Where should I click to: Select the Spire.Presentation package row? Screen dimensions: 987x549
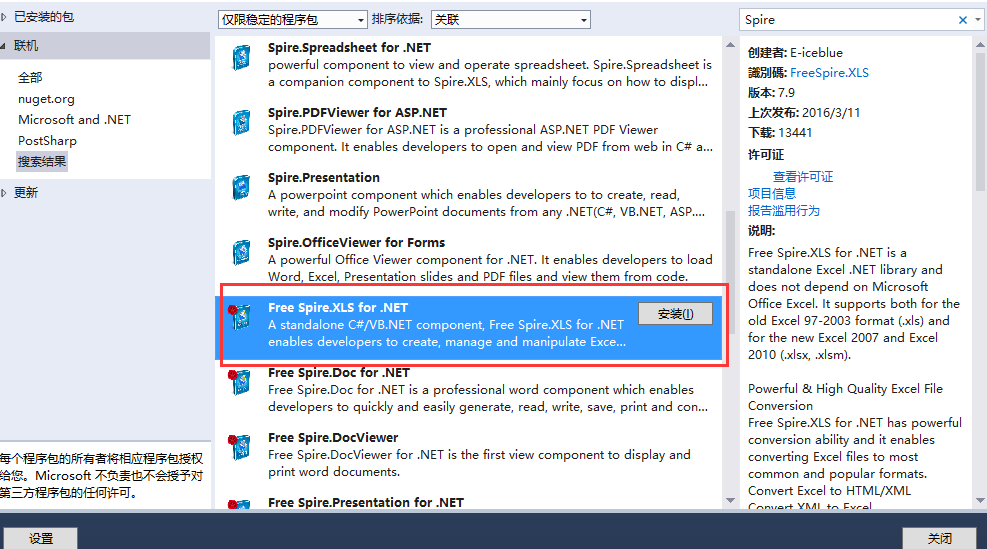click(469, 195)
